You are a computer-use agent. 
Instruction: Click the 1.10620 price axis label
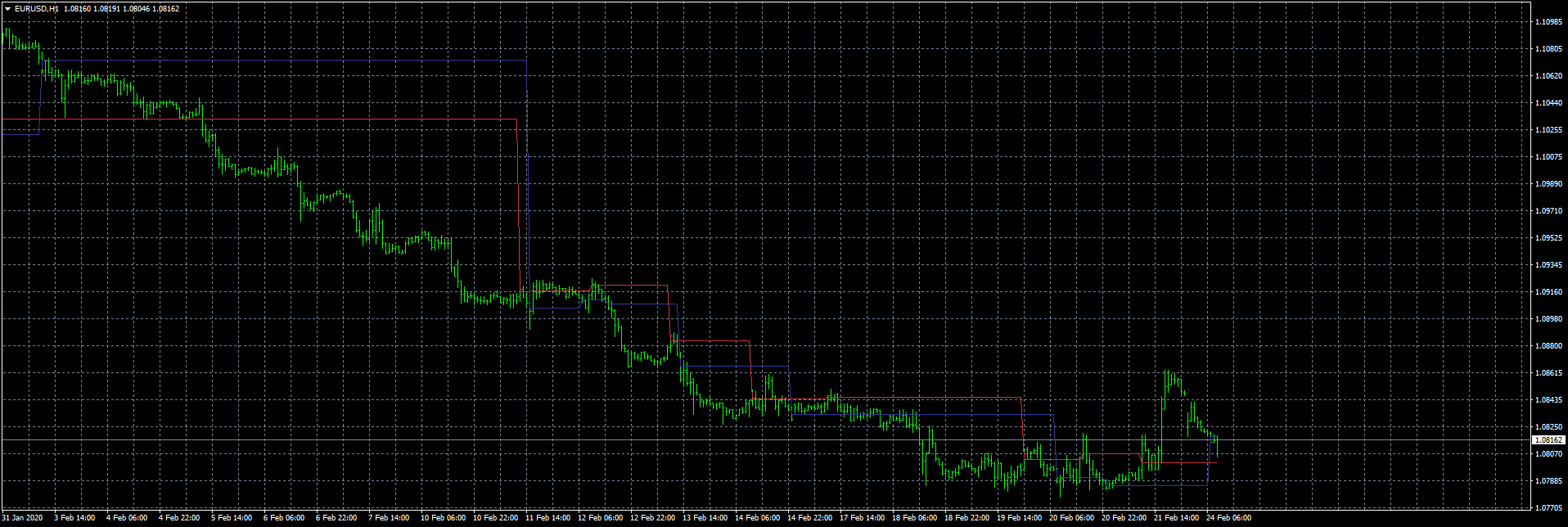pyautogui.click(x=1549, y=76)
